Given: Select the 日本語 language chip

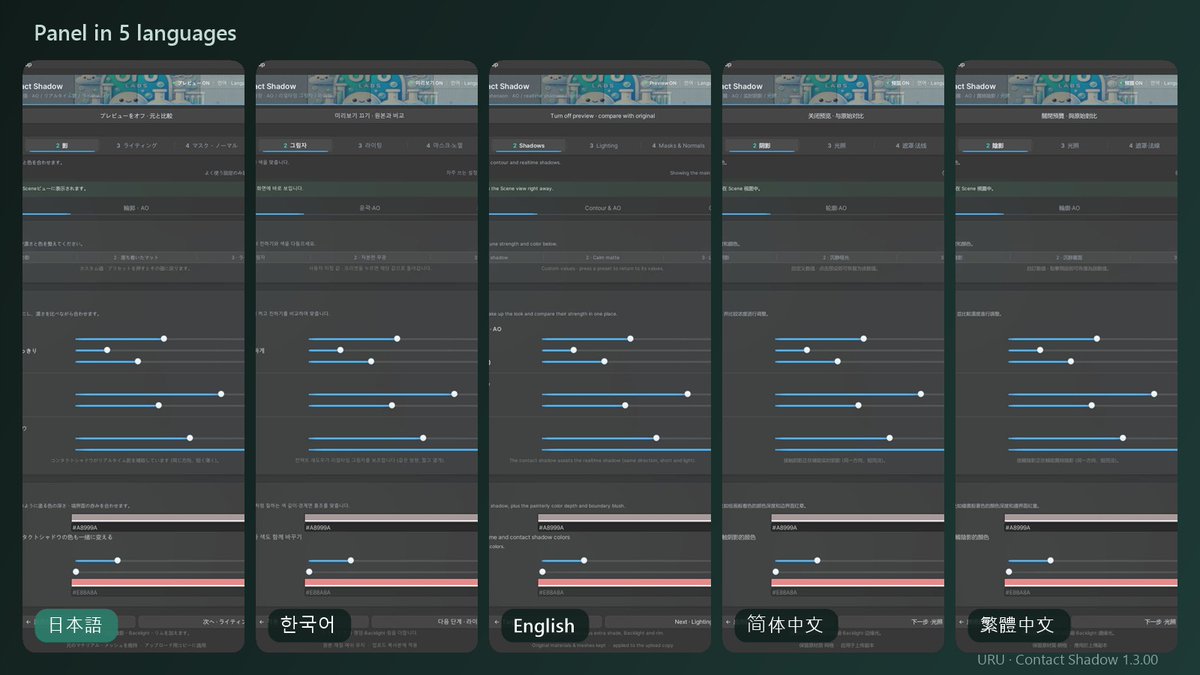Looking at the screenshot, I should click(76, 625).
